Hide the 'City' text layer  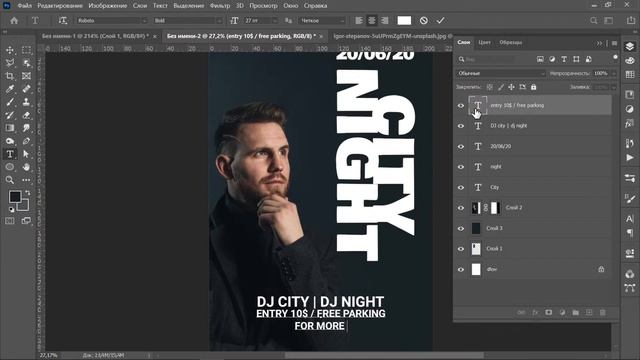pos(461,187)
